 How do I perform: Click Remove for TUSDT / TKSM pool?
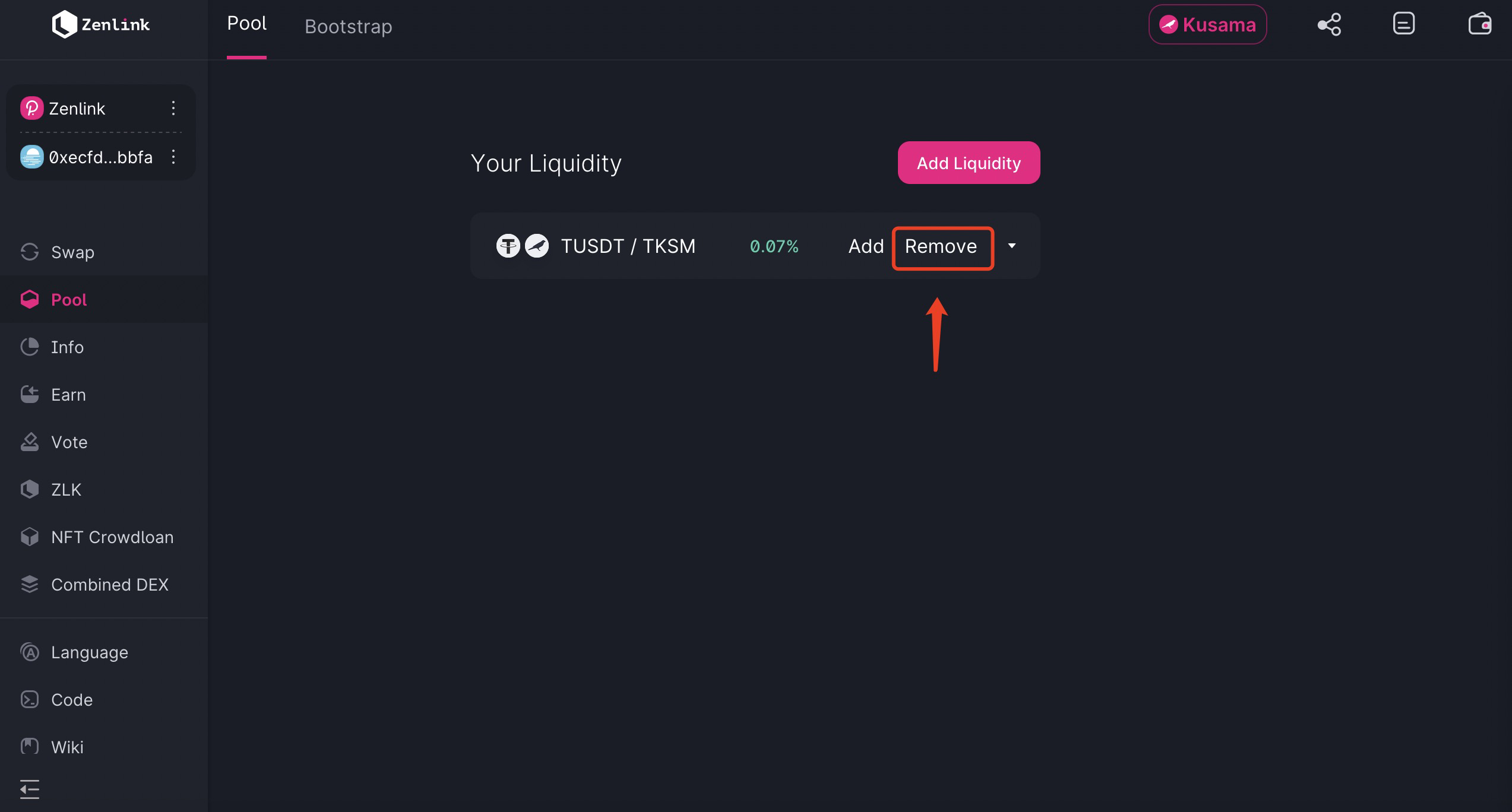[x=941, y=246]
